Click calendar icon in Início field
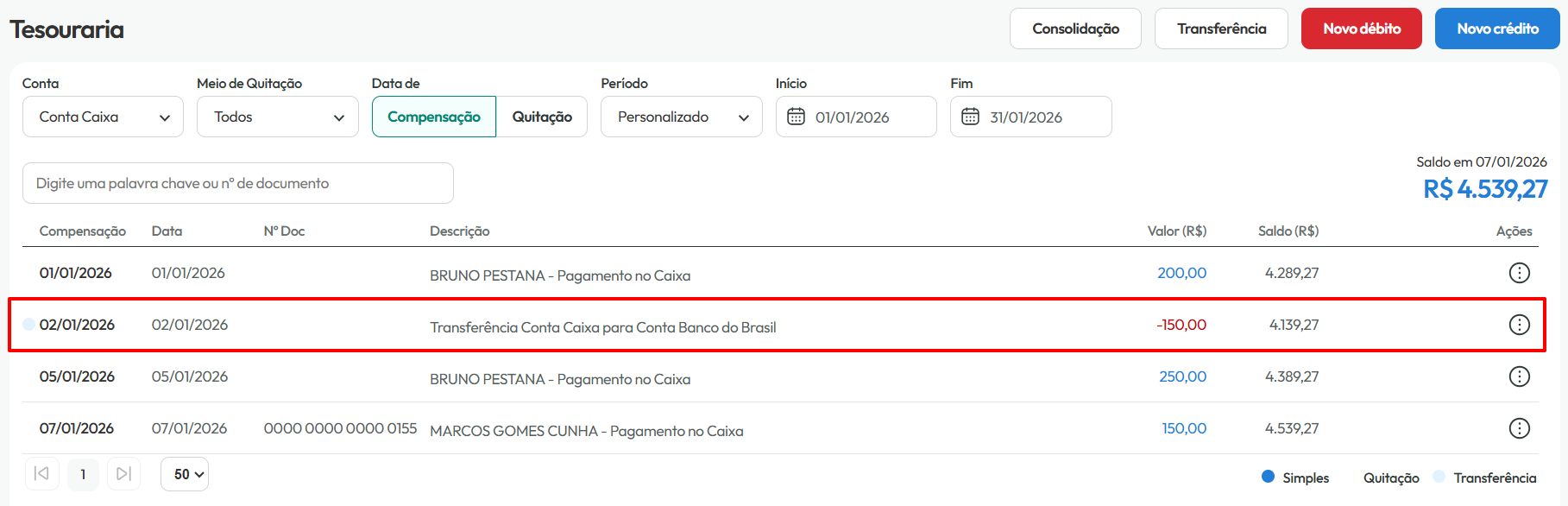Viewport: 1568px width, 506px height. pos(796,117)
